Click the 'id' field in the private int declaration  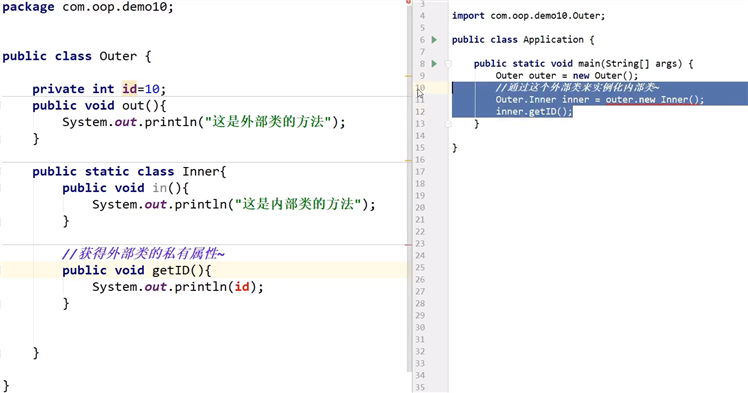[129, 89]
